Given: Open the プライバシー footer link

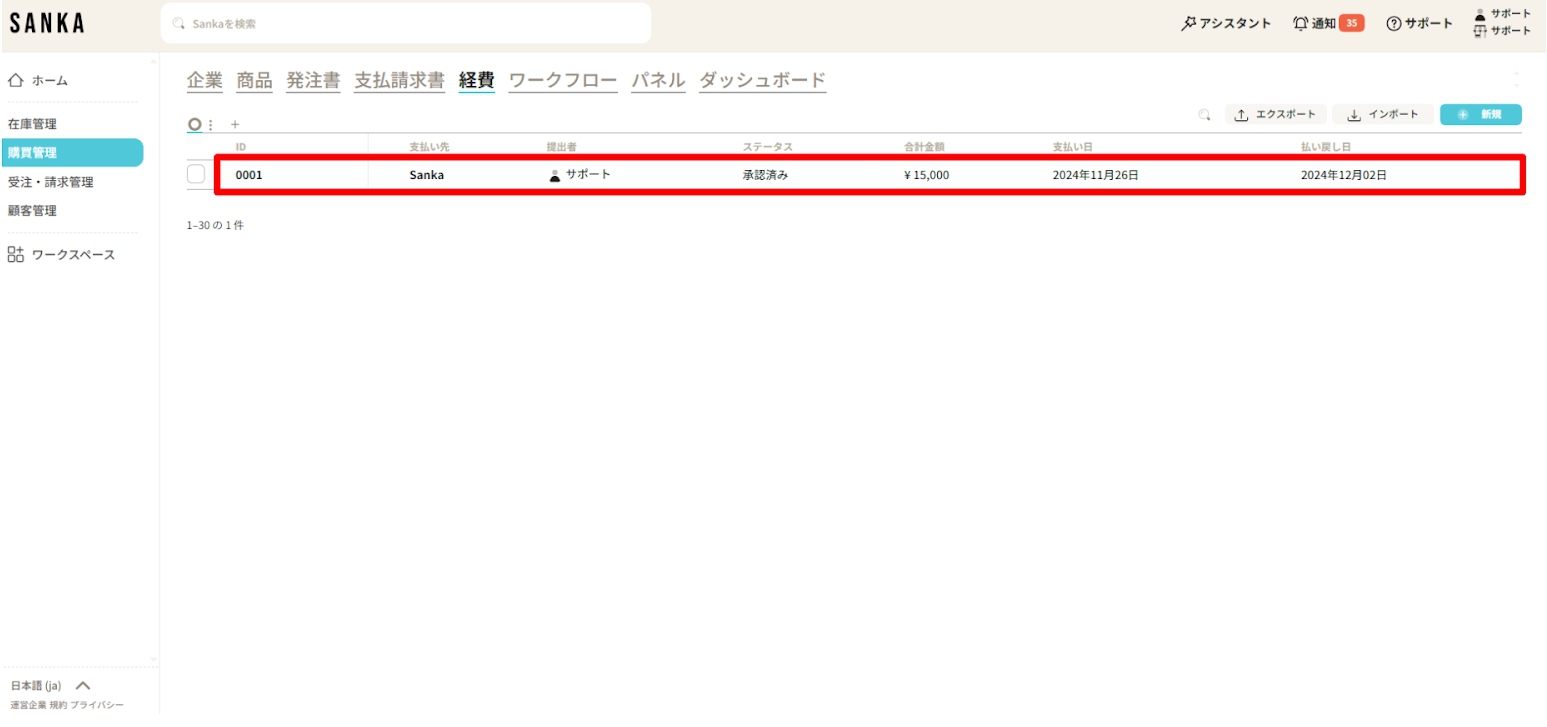Looking at the screenshot, I should point(97,705).
